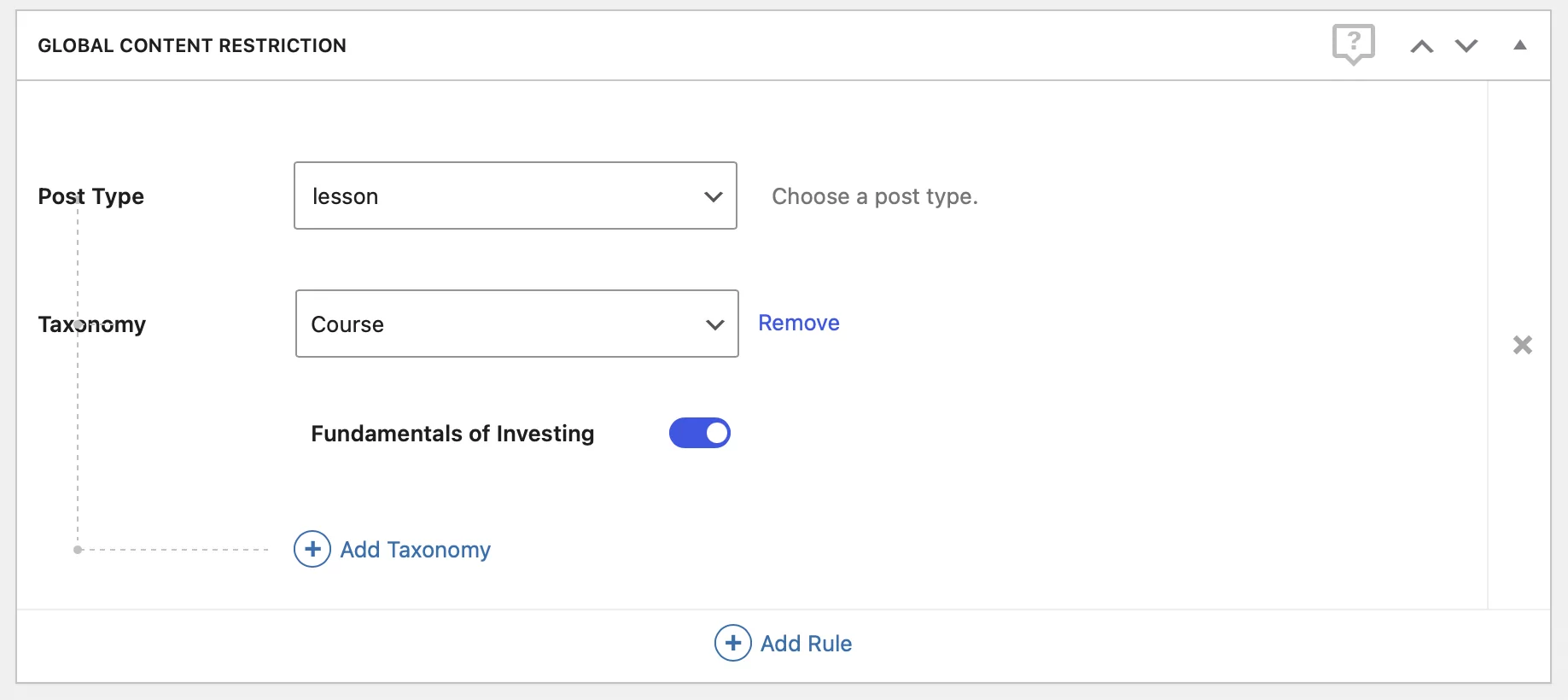Move the panel up with the up chevron

[1421, 46]
